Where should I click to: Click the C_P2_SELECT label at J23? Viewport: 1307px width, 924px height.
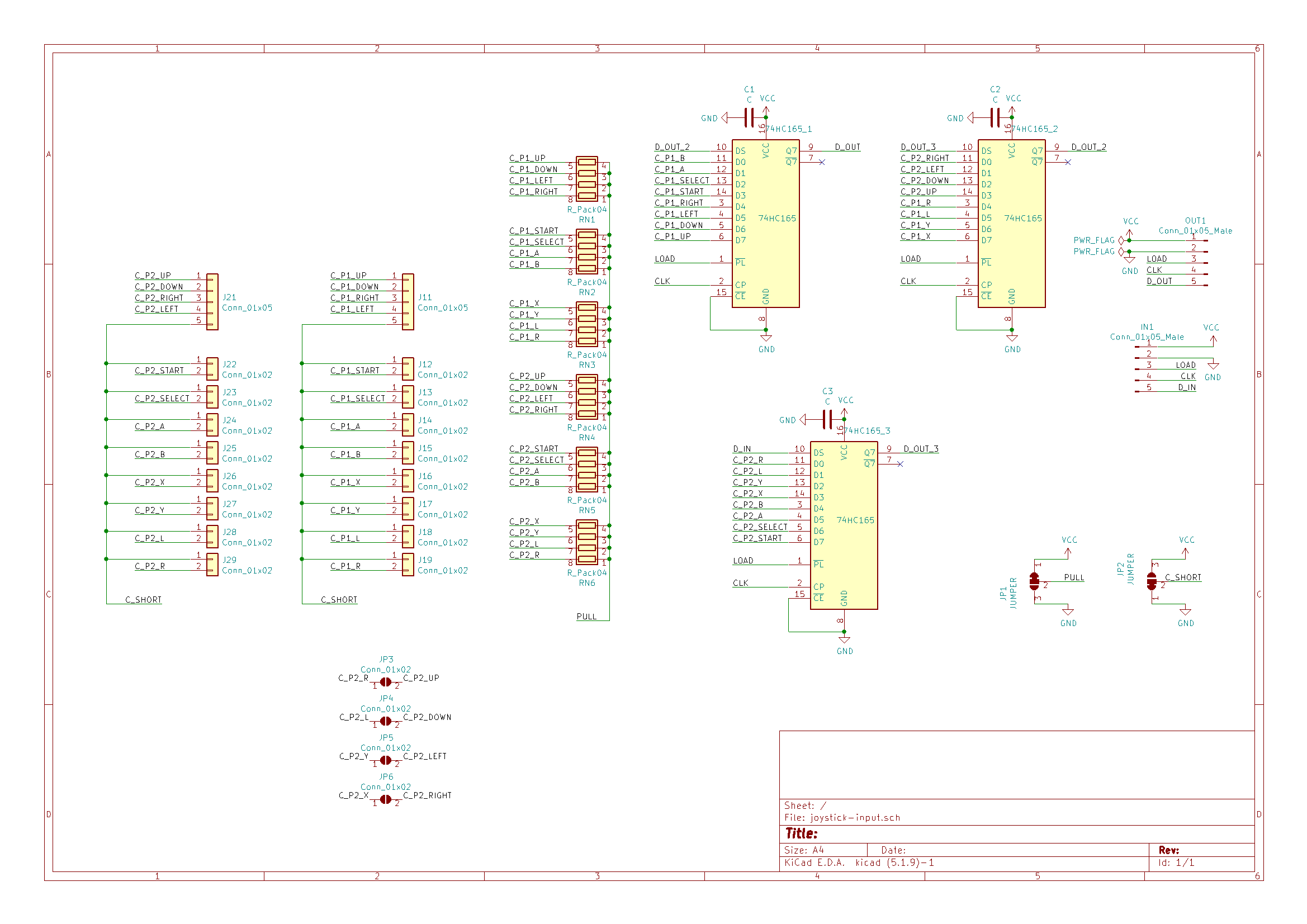pos(162,399)
